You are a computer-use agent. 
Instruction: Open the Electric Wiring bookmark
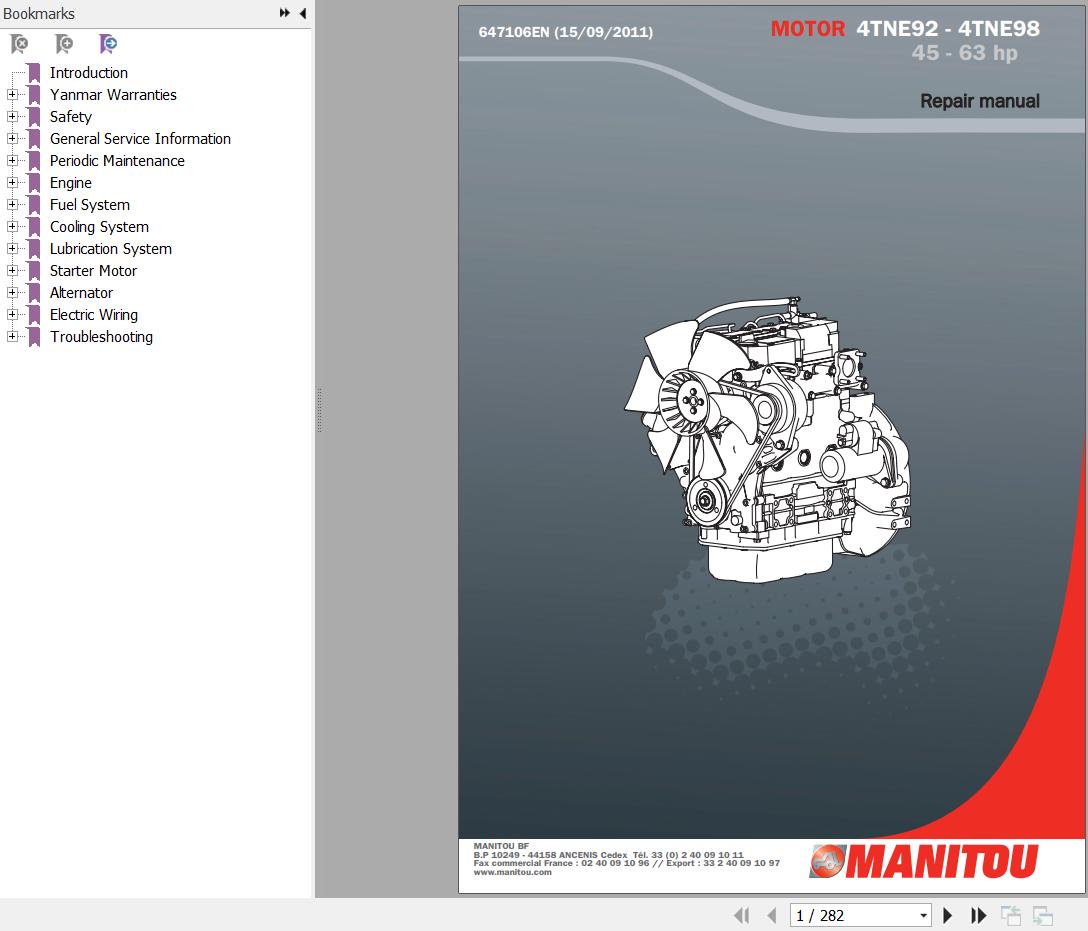(94, 315)
